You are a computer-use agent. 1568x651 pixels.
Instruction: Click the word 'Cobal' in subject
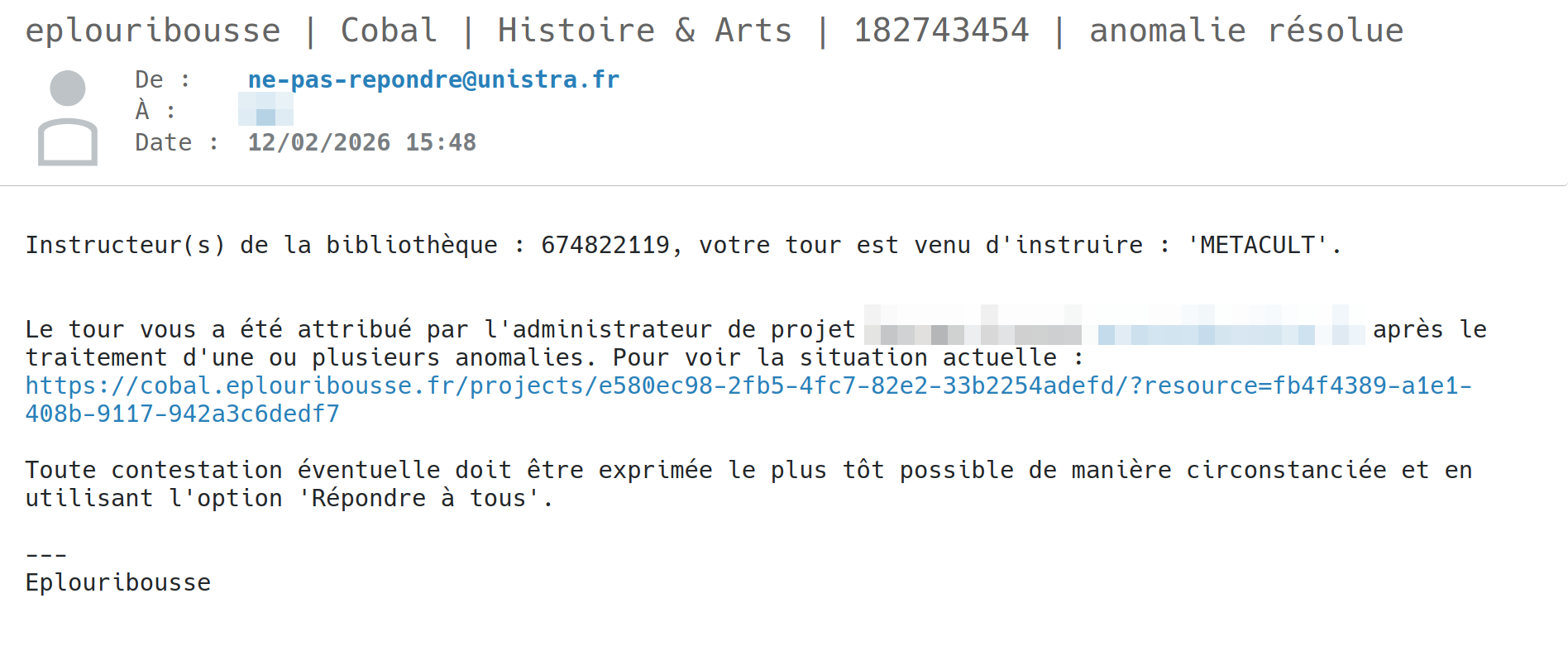389,31
